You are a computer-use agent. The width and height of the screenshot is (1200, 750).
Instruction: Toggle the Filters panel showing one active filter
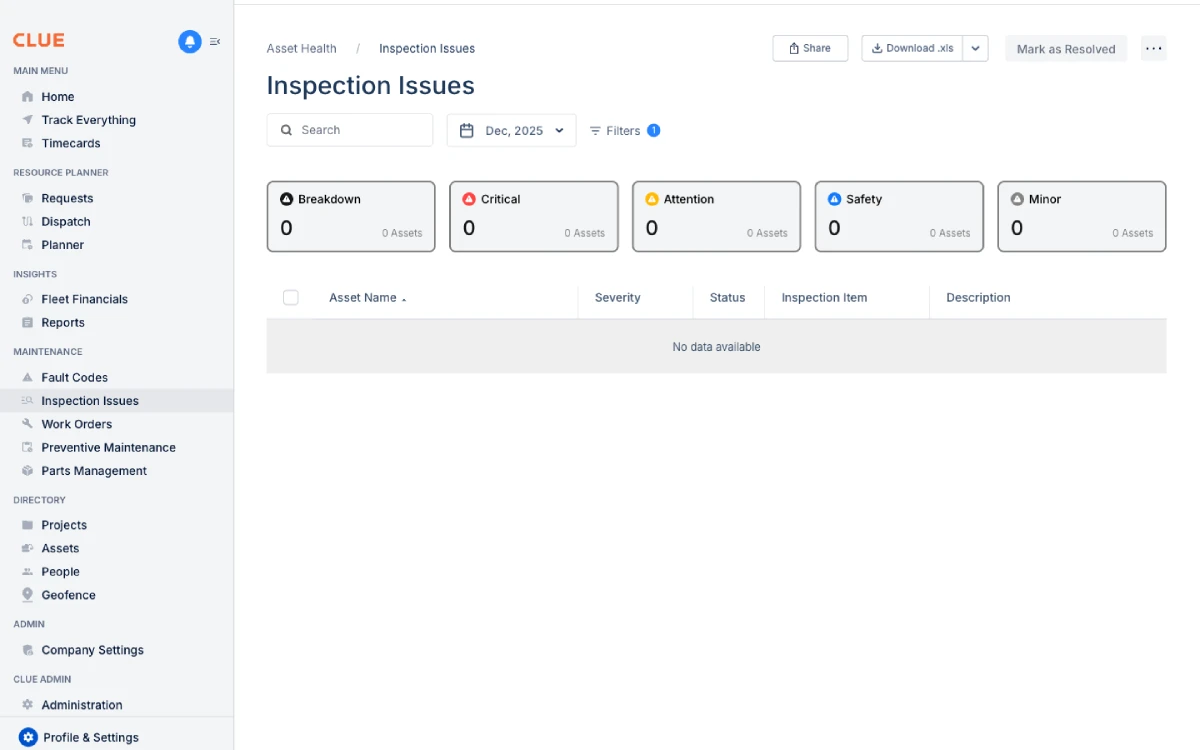click(624, 130)
